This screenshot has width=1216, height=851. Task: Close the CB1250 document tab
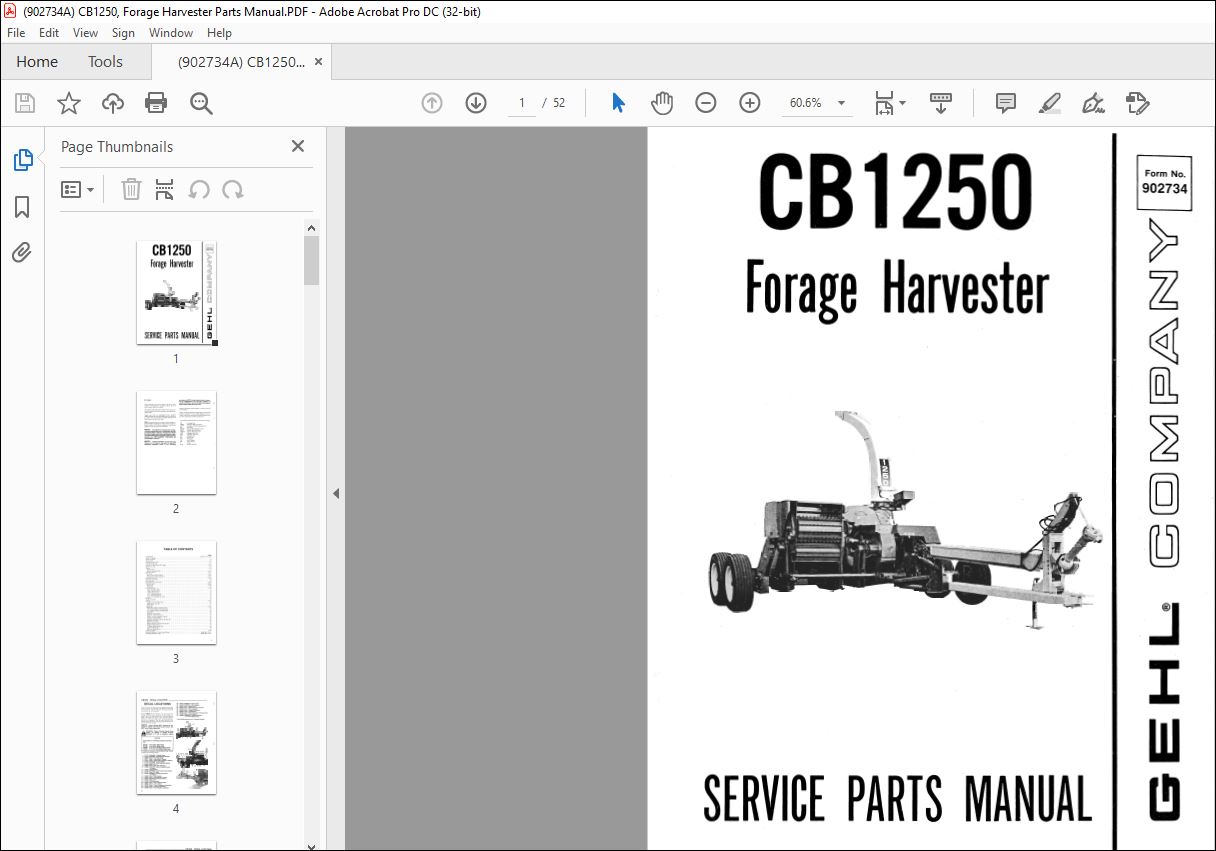click(x=319, y=62)
